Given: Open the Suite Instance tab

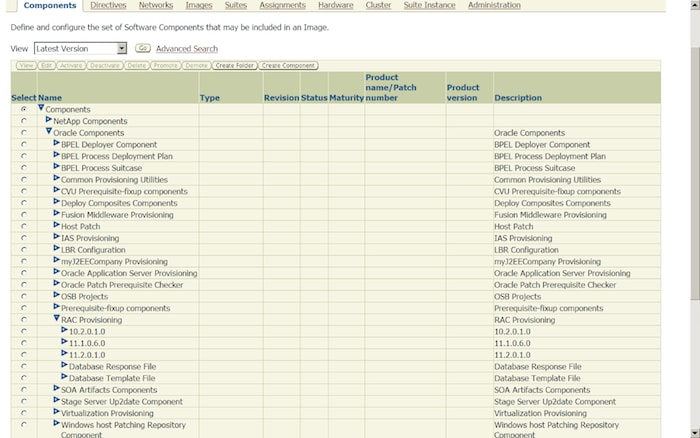Looking at the screenshot, I should [429, 5].
